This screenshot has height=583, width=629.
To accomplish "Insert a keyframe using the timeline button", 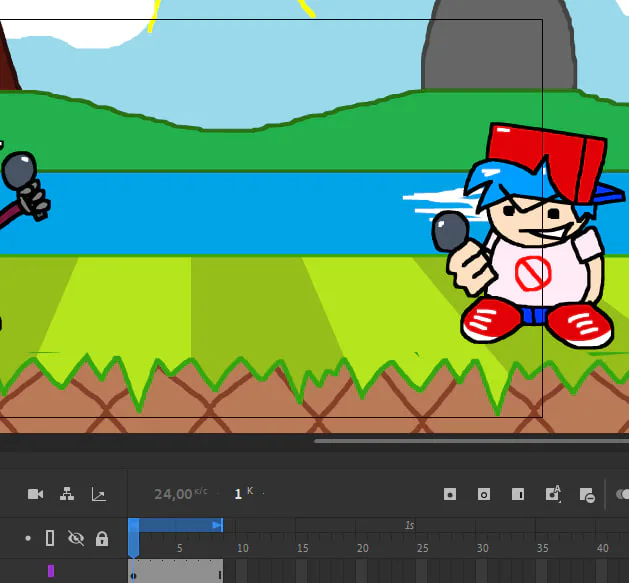I will [x=450, y=494].
